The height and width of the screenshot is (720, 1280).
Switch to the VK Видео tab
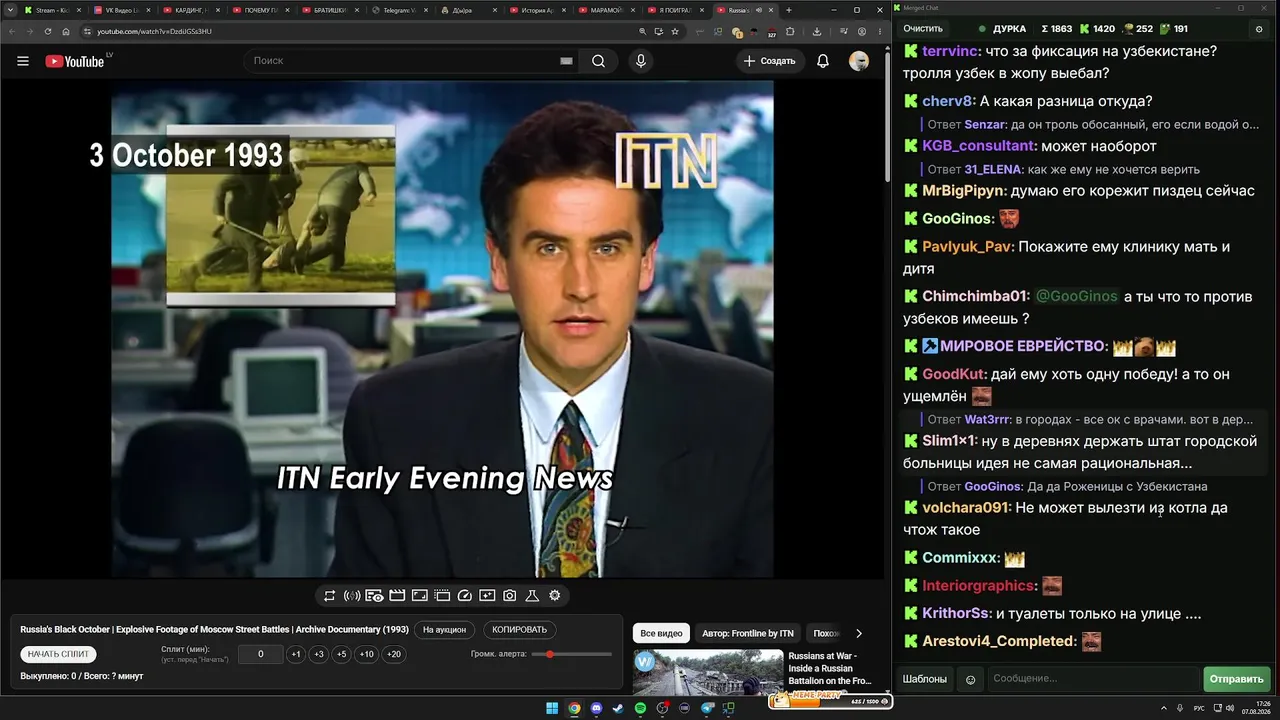coord(122,10)
